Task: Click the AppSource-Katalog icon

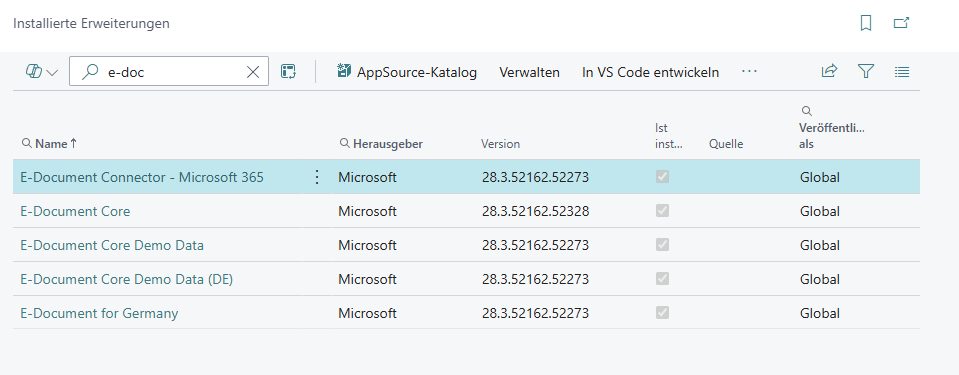Action: 344,72
